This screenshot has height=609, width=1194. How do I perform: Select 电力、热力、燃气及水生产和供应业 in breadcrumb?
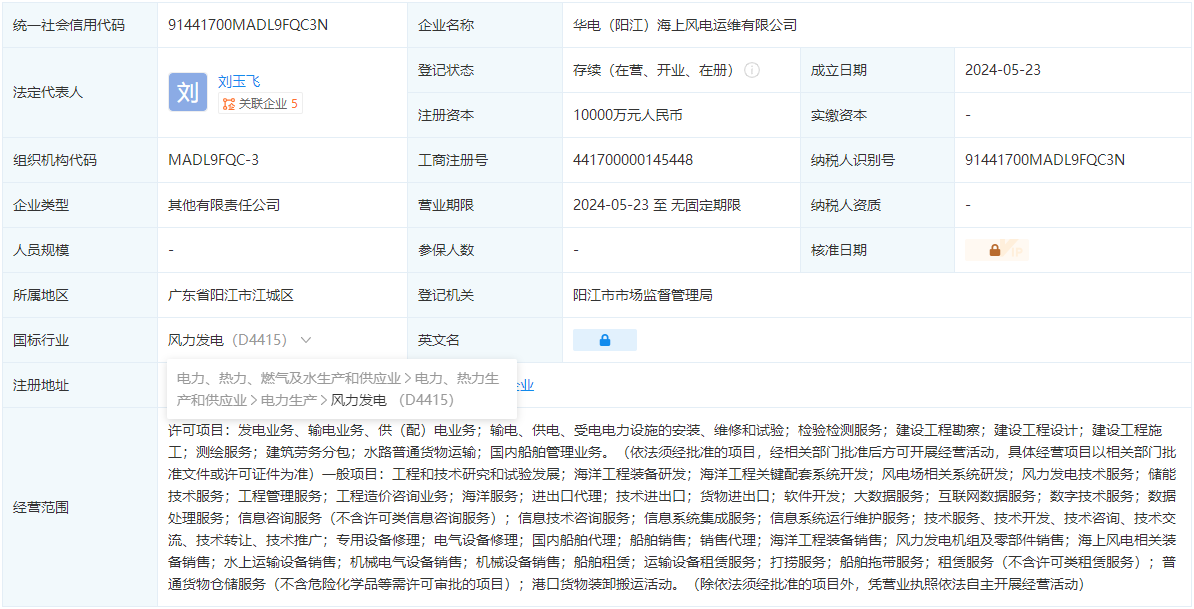pos(289,378)
